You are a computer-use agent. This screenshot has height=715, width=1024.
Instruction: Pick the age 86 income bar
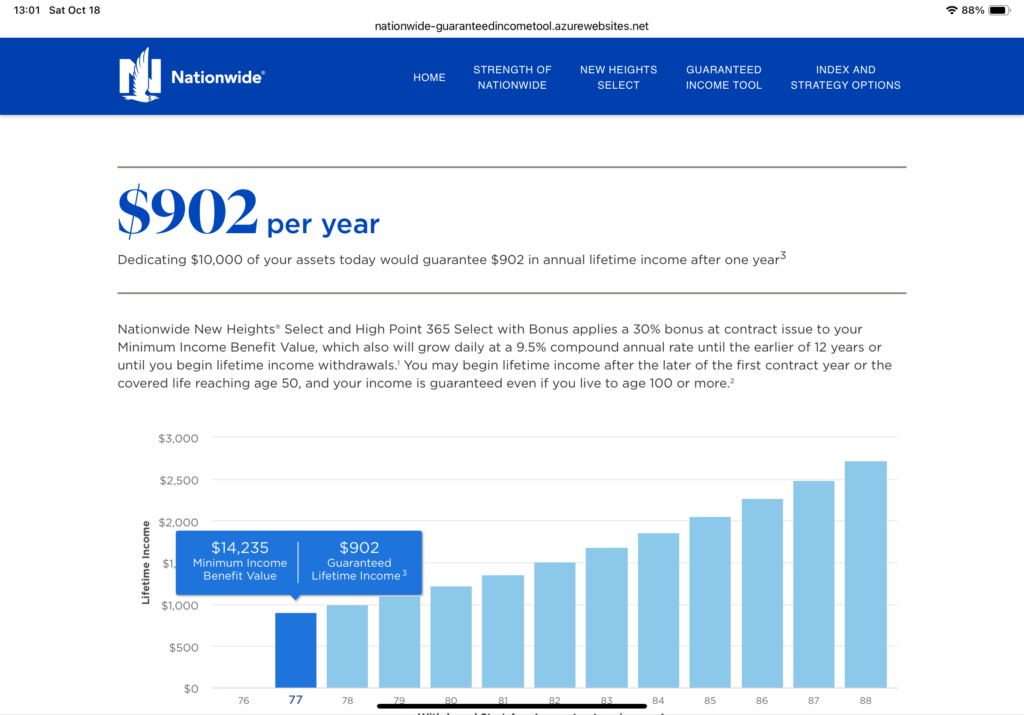pos(762,593)
